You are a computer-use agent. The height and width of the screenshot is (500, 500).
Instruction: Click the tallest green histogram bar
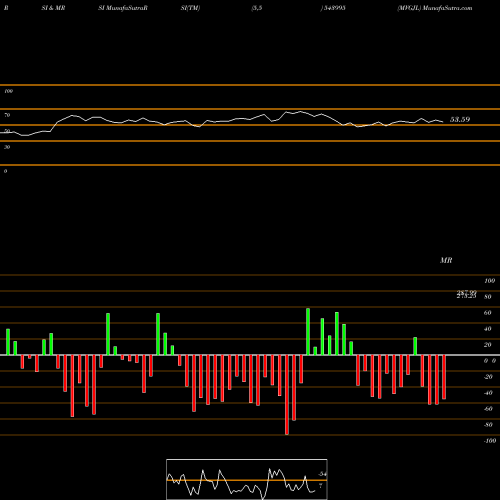308,332
